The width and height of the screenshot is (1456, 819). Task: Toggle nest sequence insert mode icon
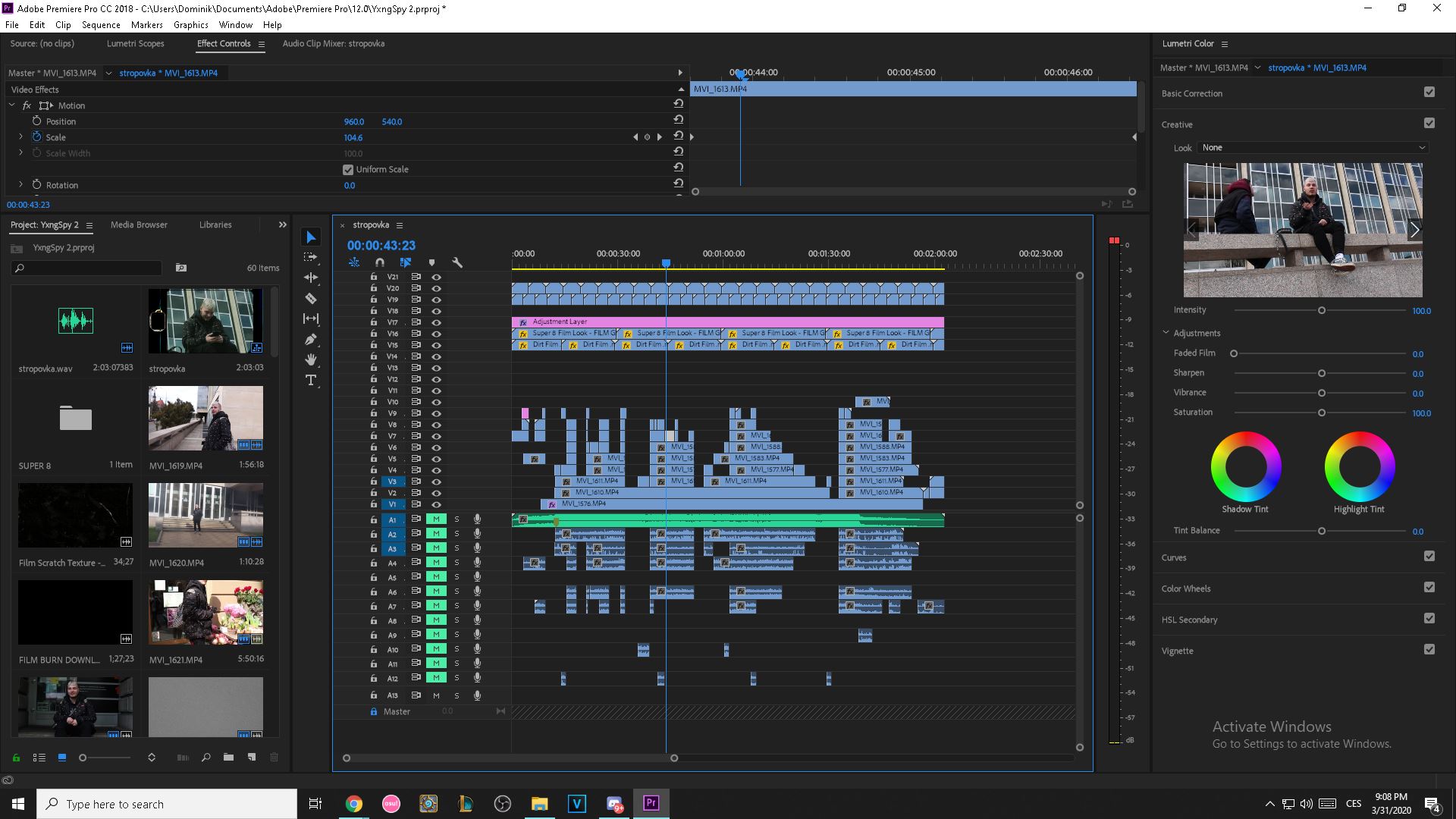coord(354,262)
